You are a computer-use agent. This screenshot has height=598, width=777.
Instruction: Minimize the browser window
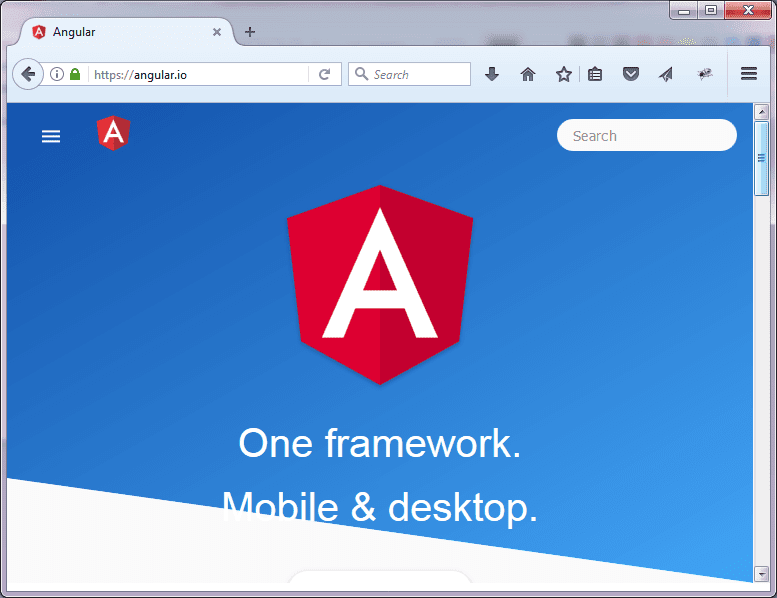click(684, 10)
